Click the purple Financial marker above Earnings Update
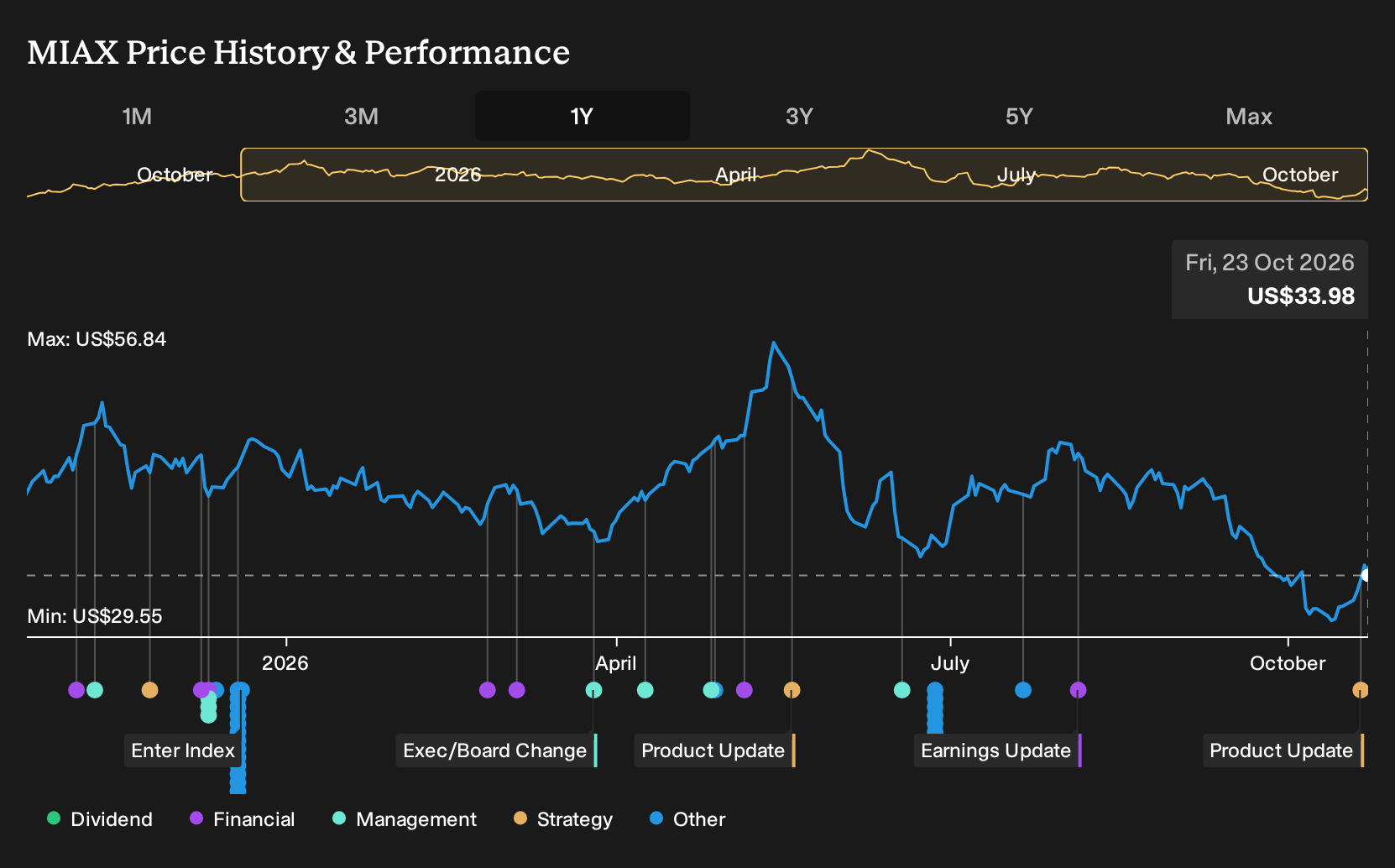 tap(1079, 690)
